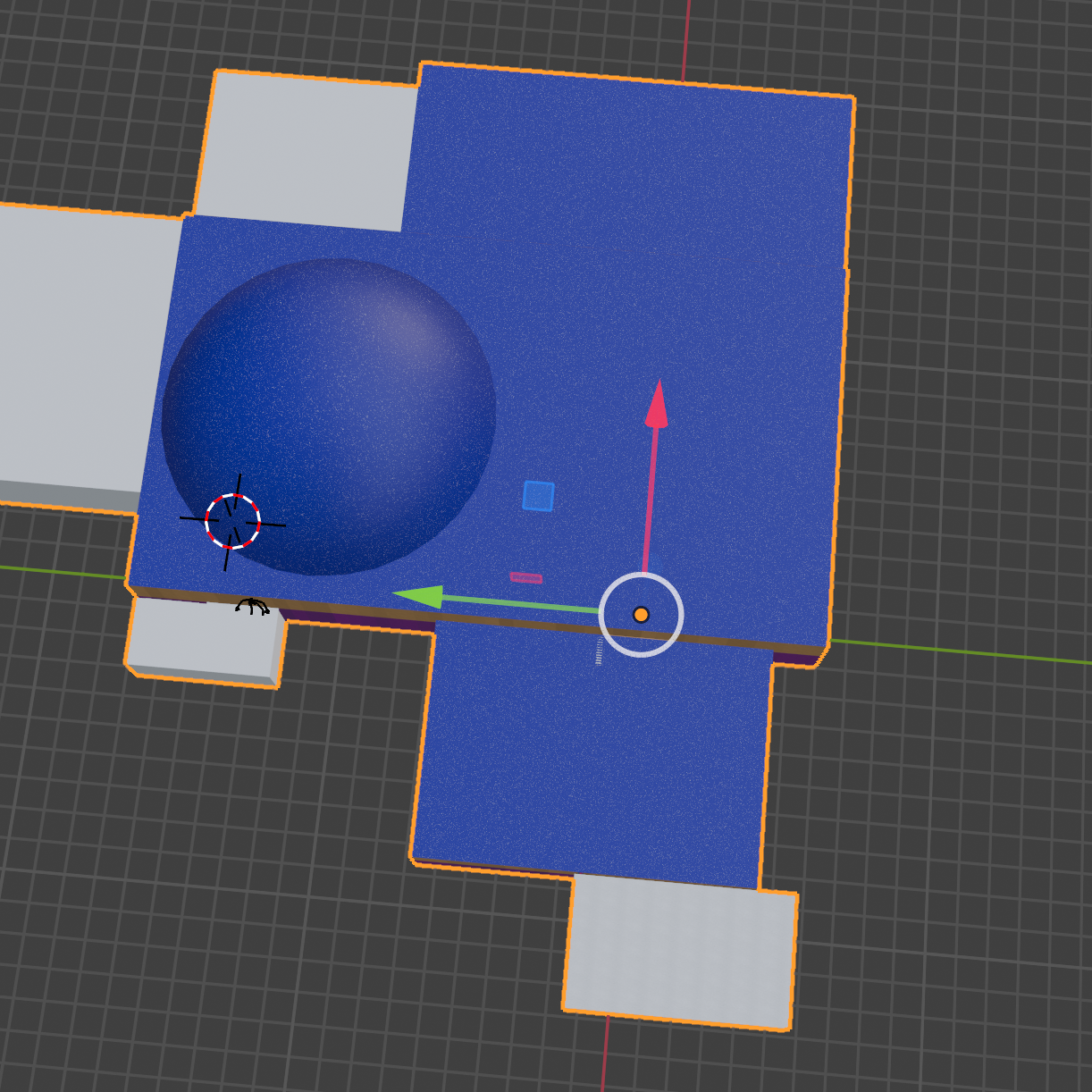1092x1092 pixels.
Task: Click the green axis arrow of the move gizmo
Action: (420, 596)
